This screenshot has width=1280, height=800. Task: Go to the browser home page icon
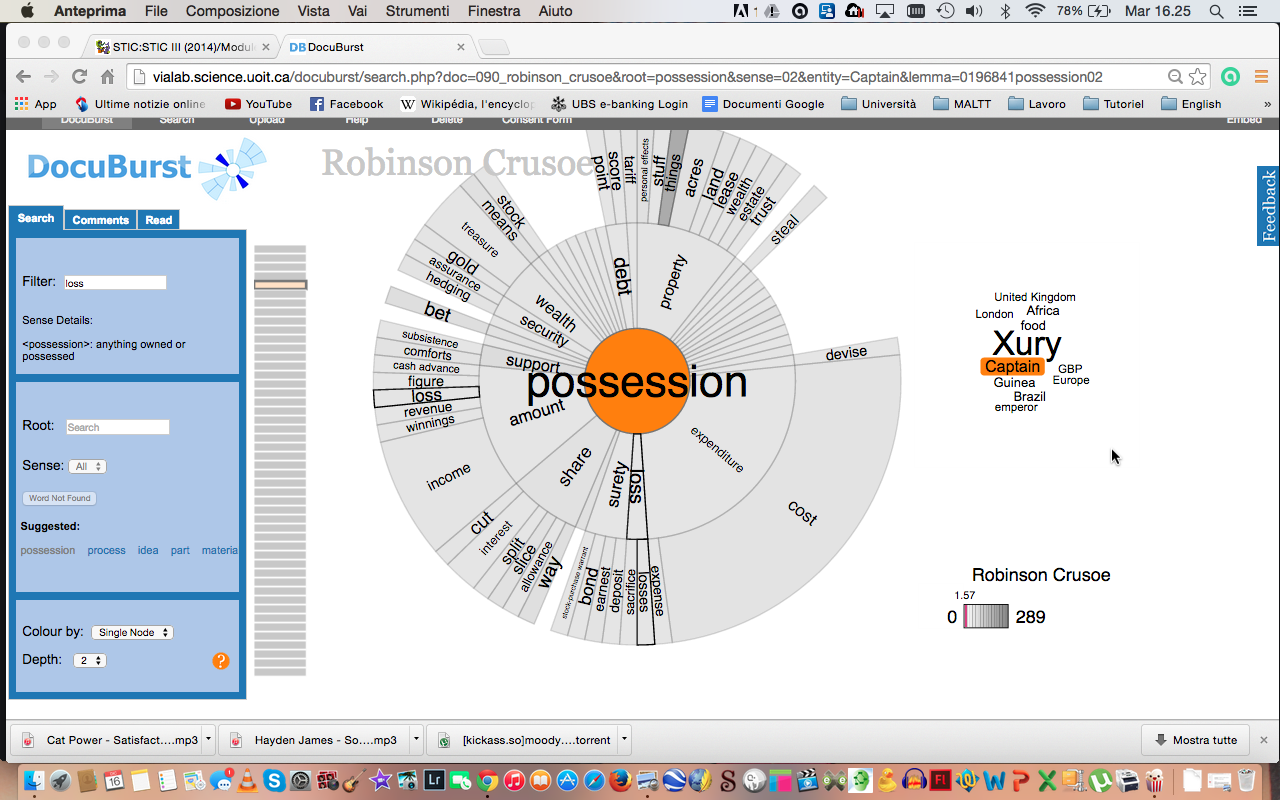click(107, 77)
